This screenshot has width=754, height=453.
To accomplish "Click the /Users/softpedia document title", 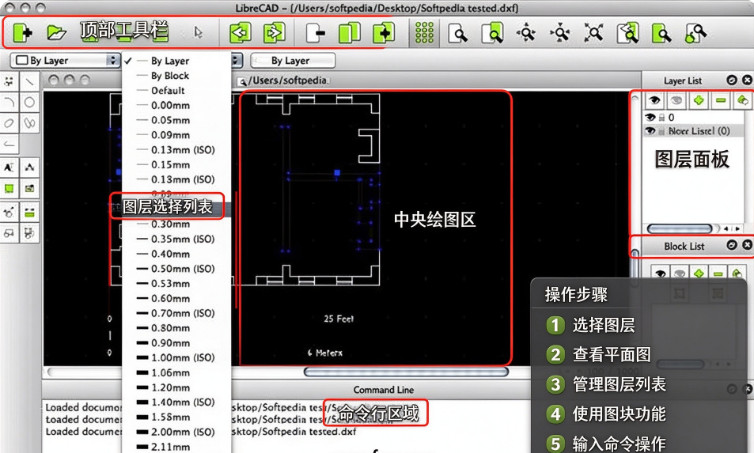I will coord(289,80).
